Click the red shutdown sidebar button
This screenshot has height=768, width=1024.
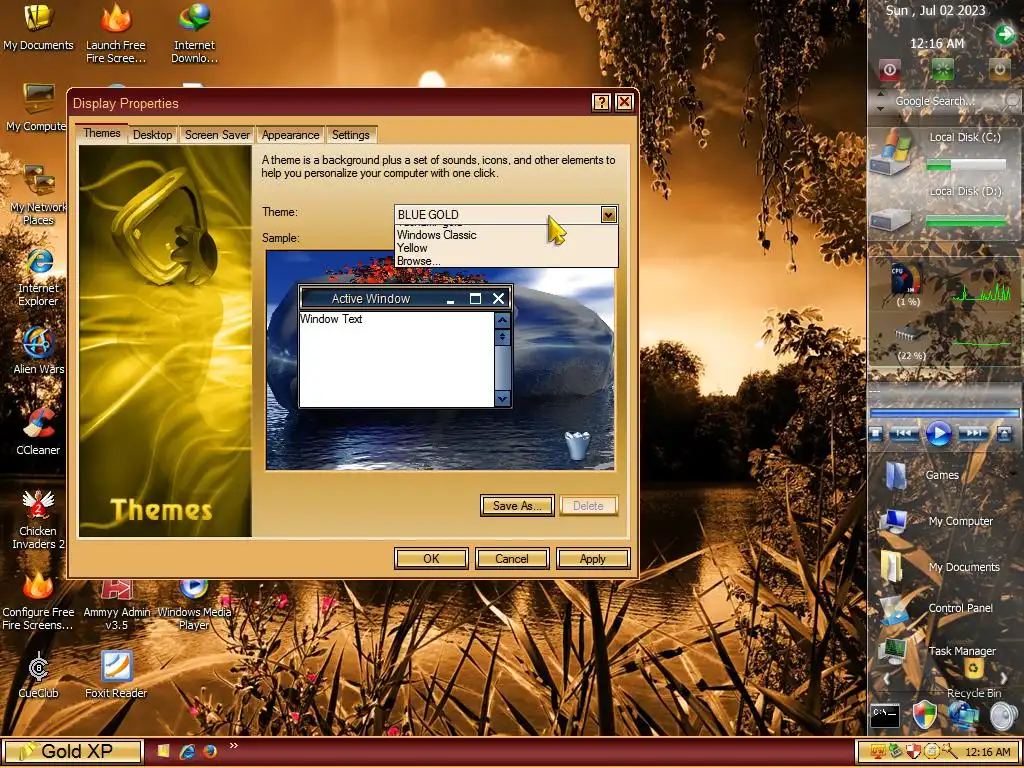click(889, 69)
